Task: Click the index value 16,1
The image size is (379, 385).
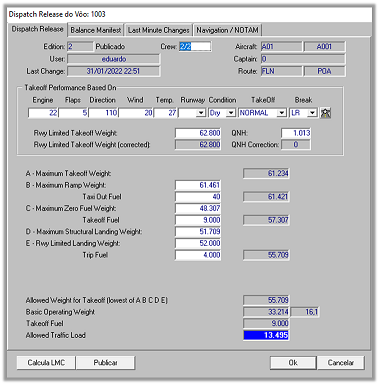Action: pos(305,312)
